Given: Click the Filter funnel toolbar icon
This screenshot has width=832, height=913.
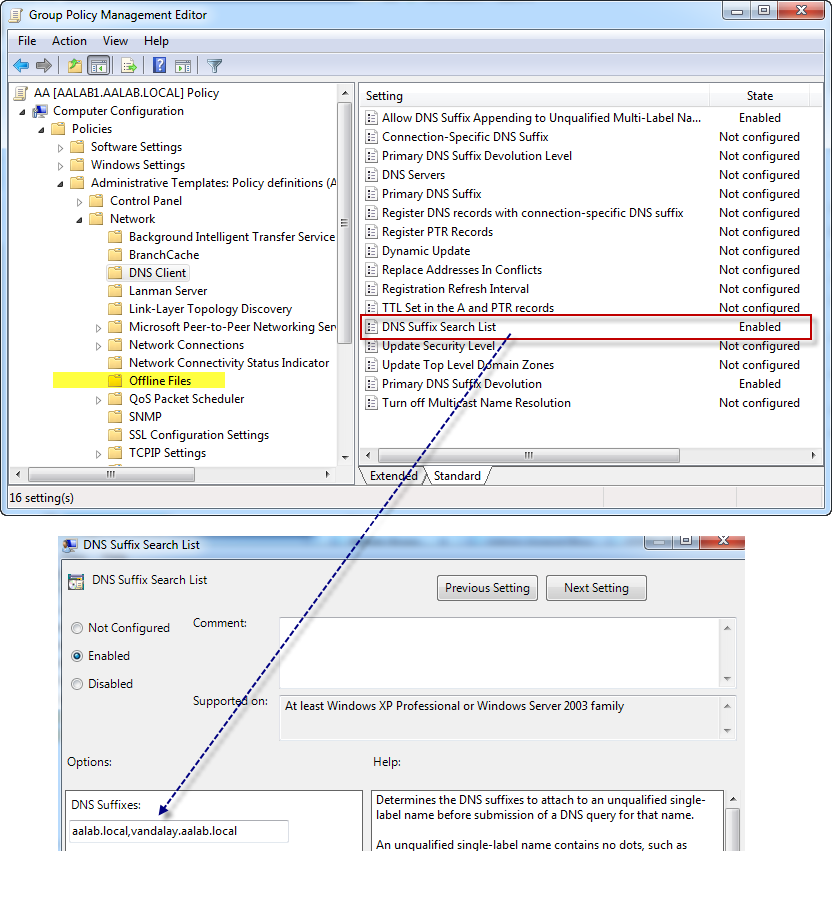Looking at the screenshot, I should point(214,66).
